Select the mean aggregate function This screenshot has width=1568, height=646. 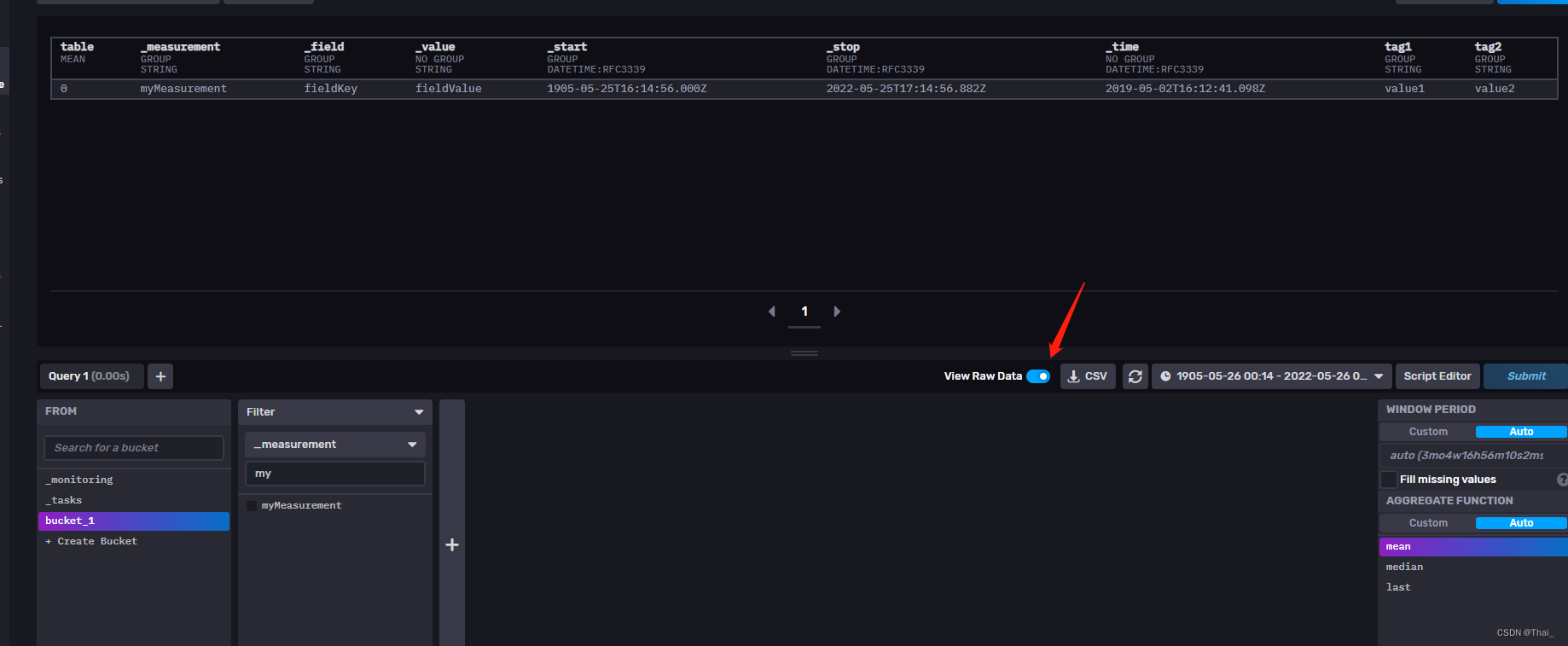tap(1473, 546)
